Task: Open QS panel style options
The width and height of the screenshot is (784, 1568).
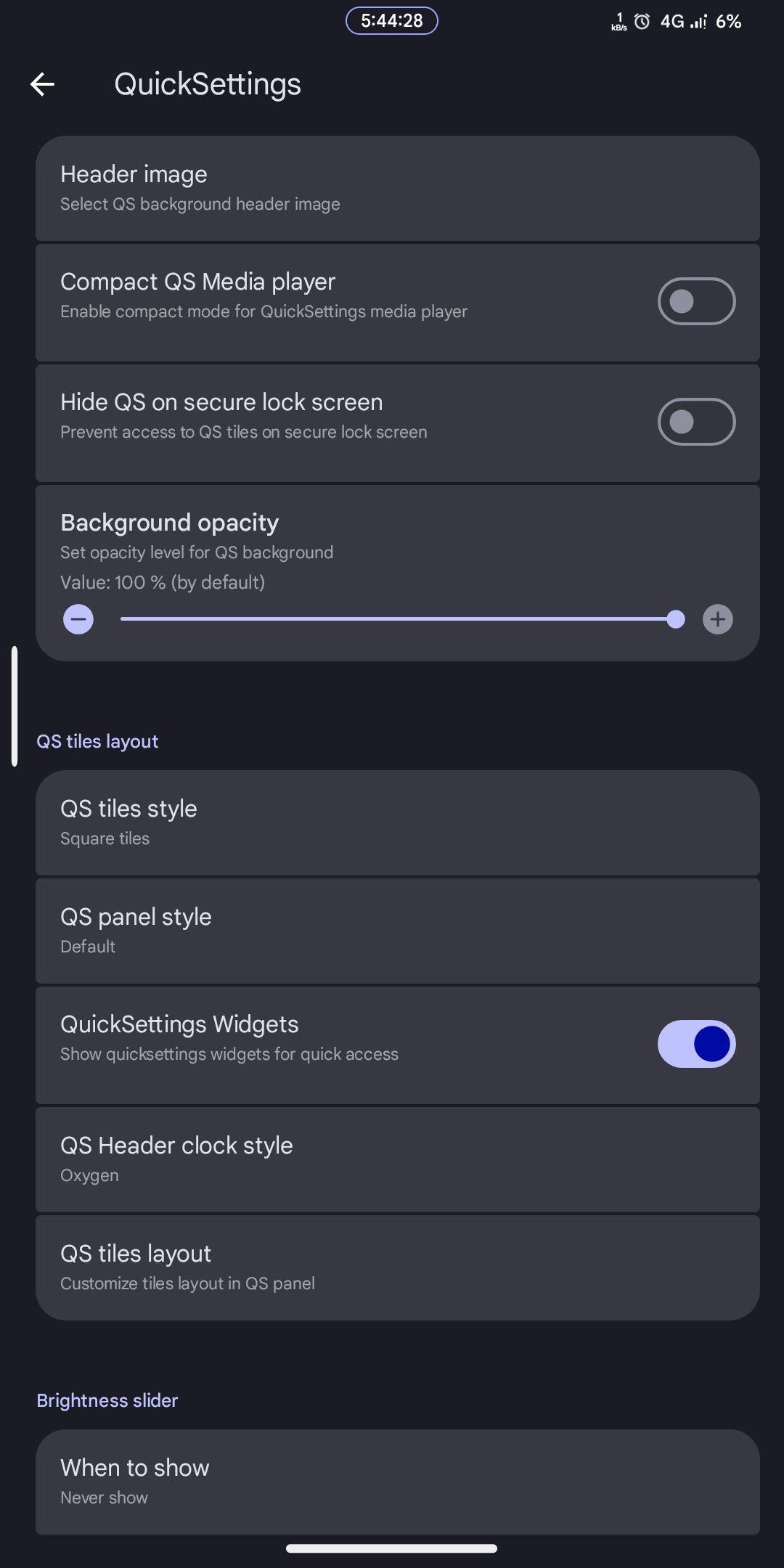Action: (398, 931)
